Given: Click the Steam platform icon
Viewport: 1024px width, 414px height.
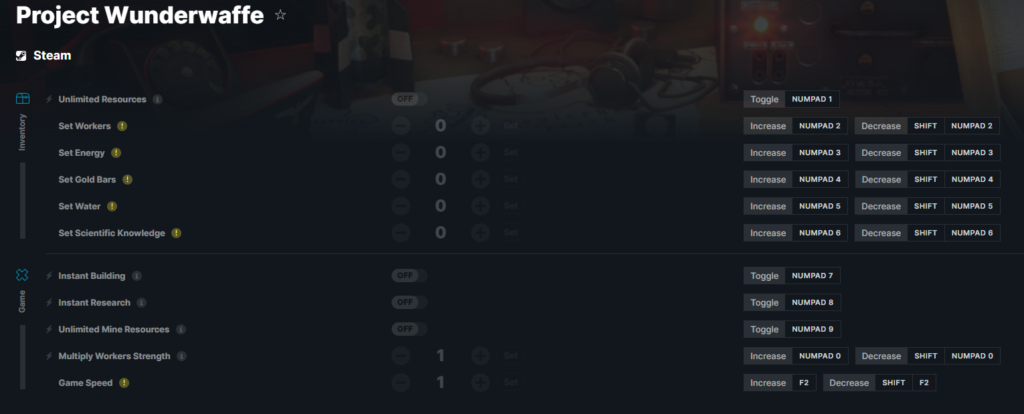Looking at the screenshot, I should [x=22, y=56].
